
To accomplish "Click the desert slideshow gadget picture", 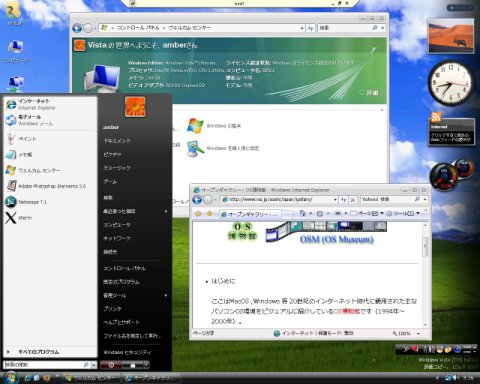I will pos(451,36).
